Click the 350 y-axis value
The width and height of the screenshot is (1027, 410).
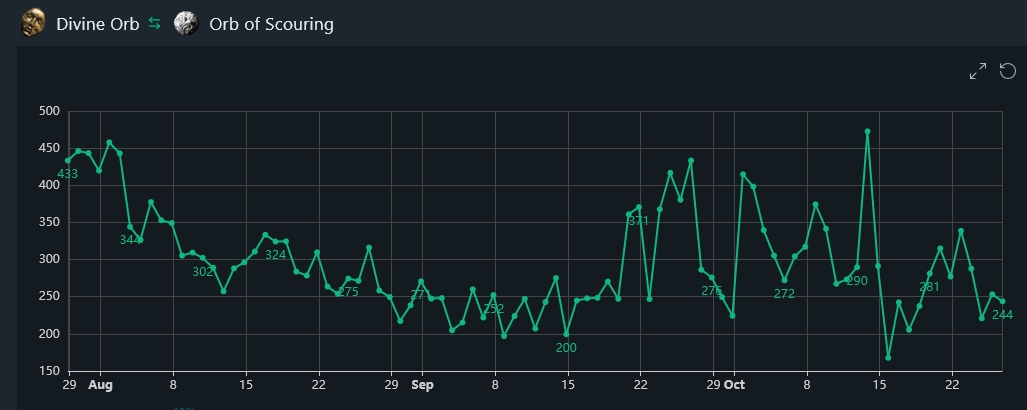(50, 223)
